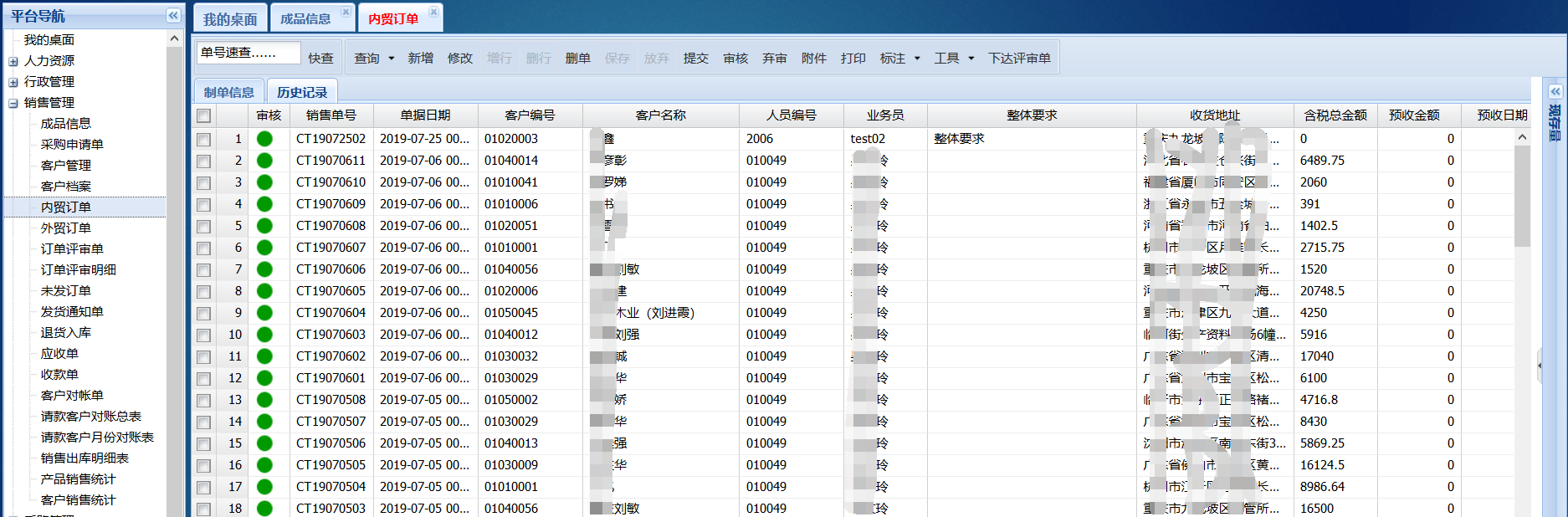The height and width of the screenshot is (517, 1568).
Task: Click the left nav panel scroll-up arrow
Action: pyautogui.click(x=174, y=38)
